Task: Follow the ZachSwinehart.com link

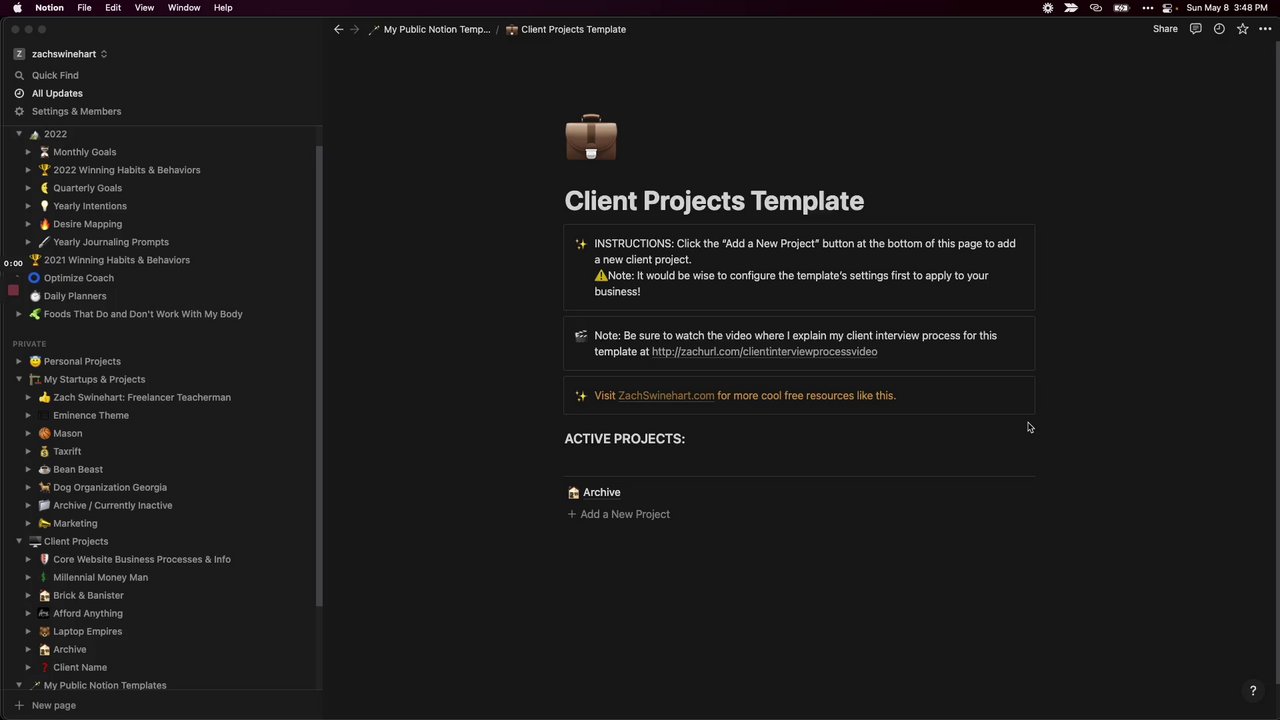Action: [x=666, y=395]
